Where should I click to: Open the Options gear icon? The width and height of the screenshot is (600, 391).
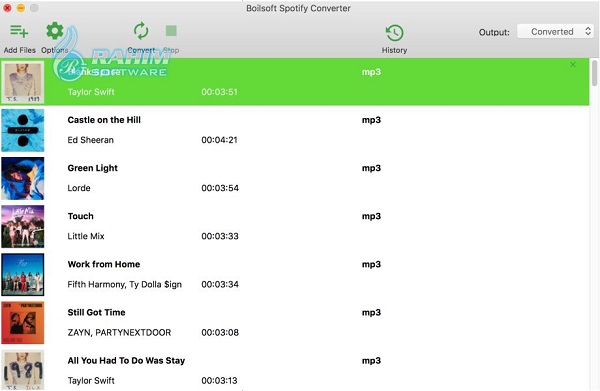coord(55,31)
